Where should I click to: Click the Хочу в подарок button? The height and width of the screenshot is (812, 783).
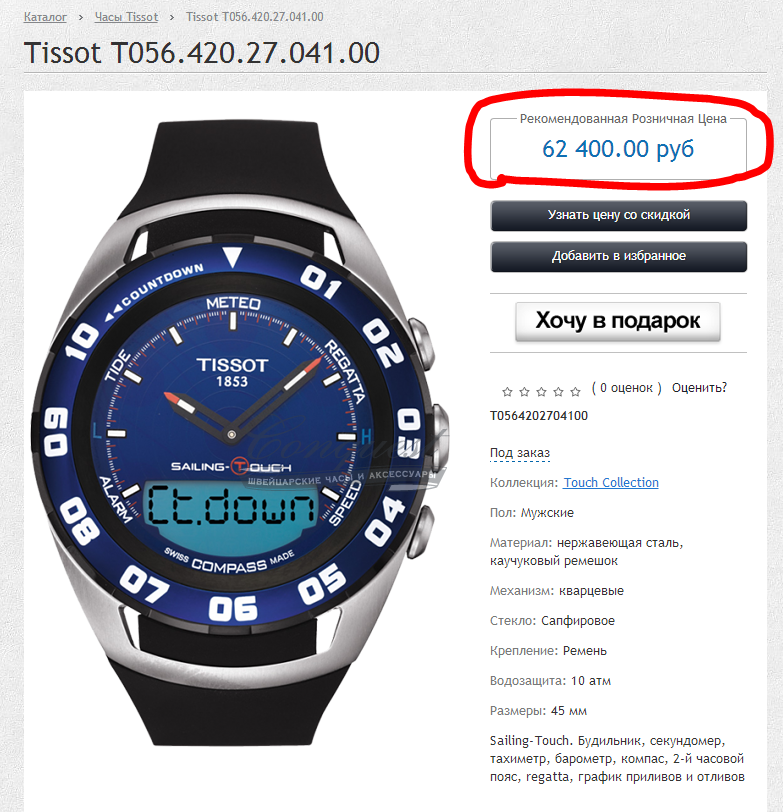(618, 321)
